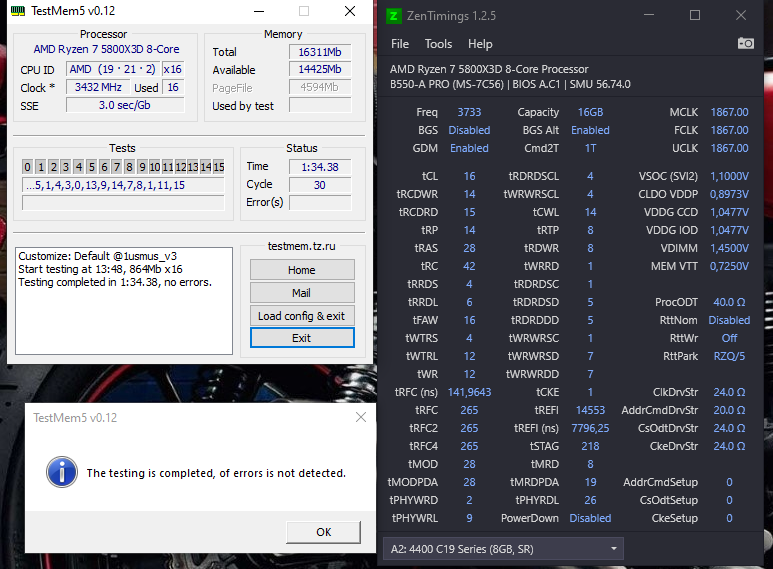773x569 pixels.
Task: Click the FCLK value 1867.00
Action: (x=729, y=130)
